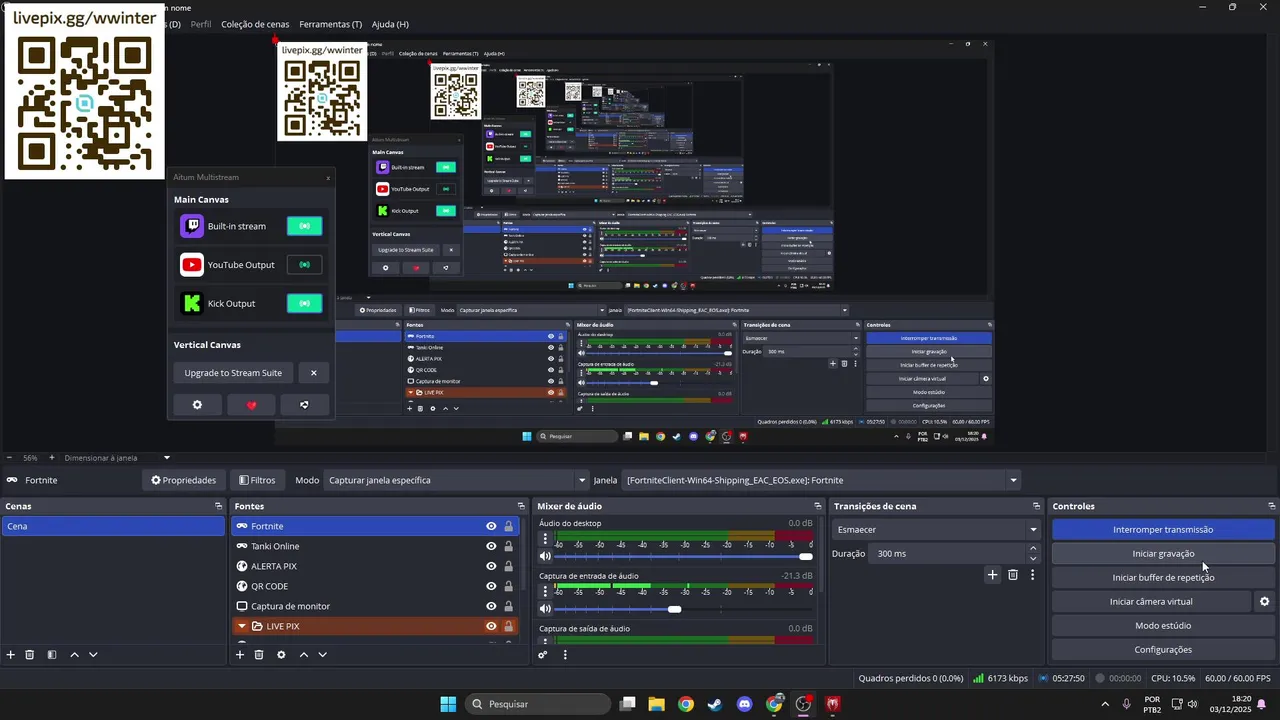Open source Filtros button

point(257,480)
